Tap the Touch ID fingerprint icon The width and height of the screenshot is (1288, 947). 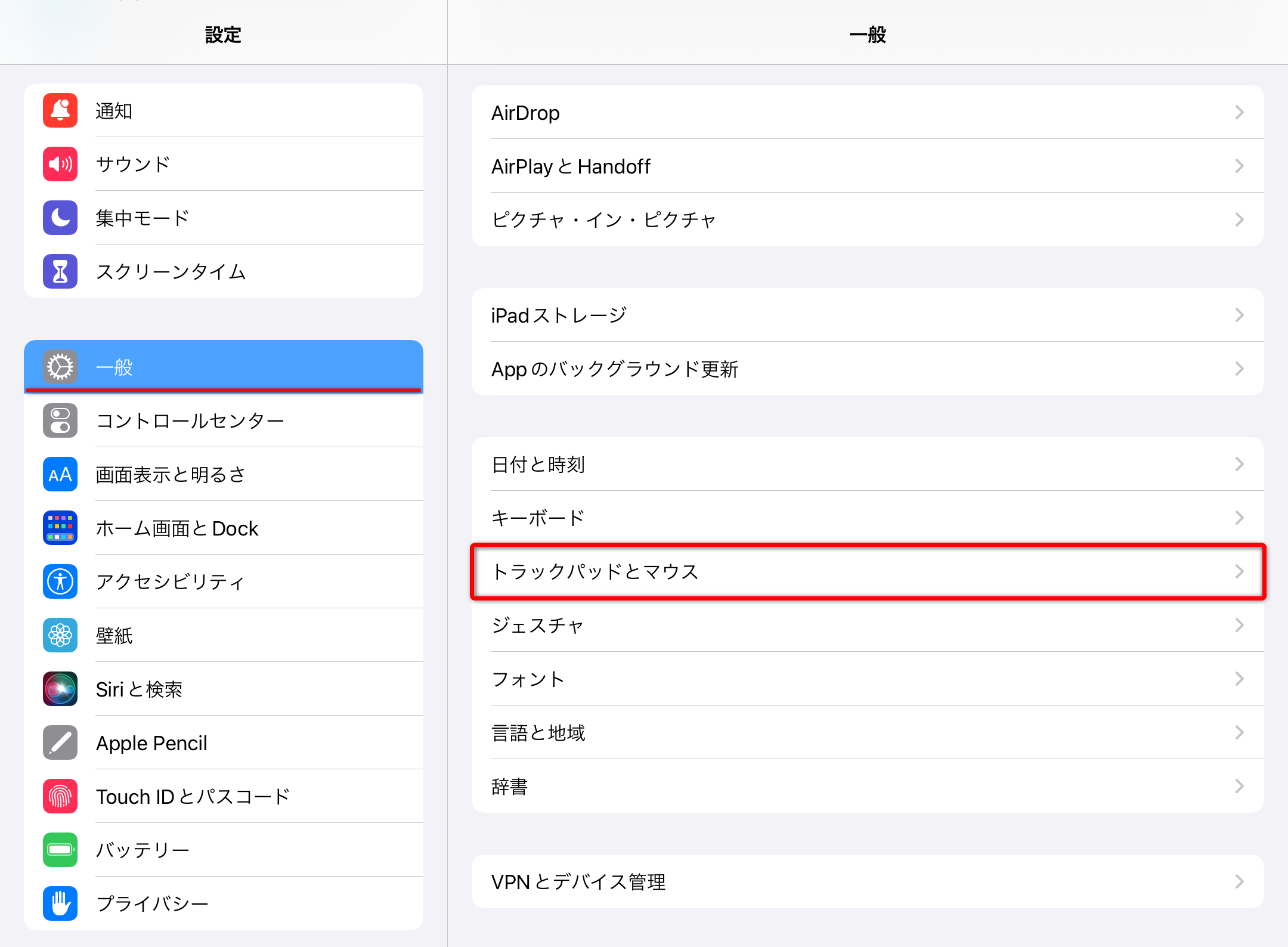(60, 796)
